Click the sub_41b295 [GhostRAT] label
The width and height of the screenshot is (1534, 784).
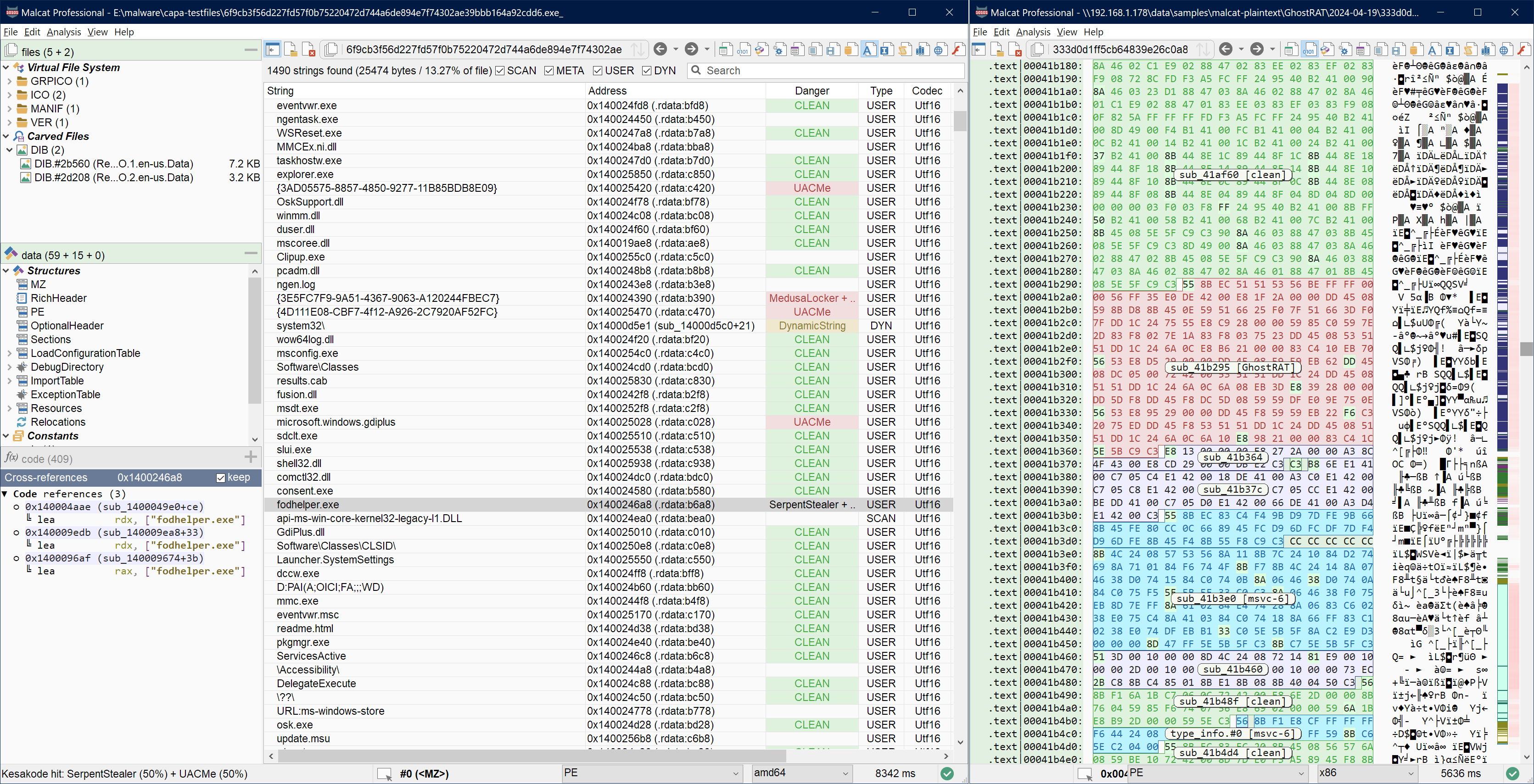tap(1234, 367)
